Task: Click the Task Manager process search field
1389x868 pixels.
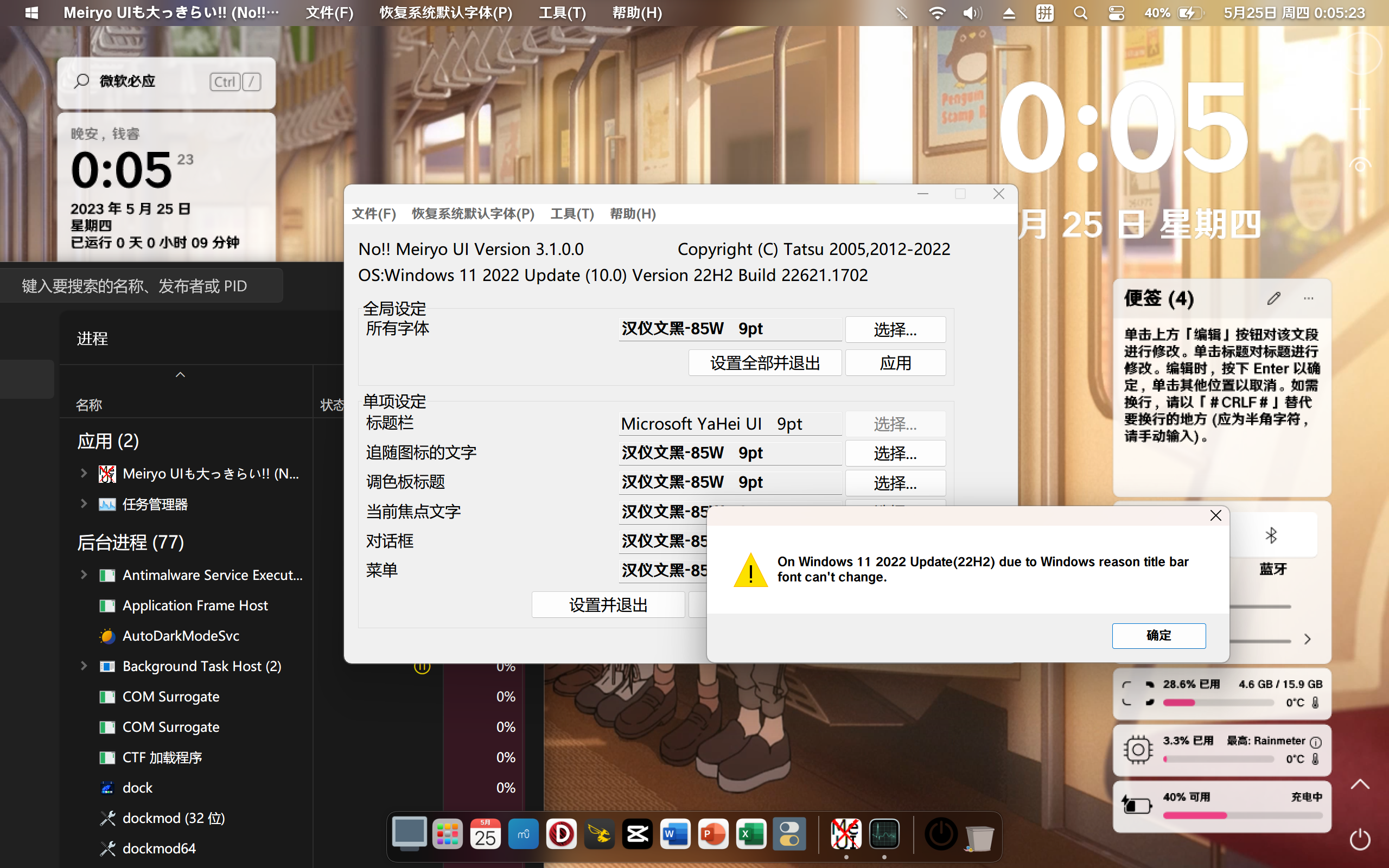Action: 141,286
